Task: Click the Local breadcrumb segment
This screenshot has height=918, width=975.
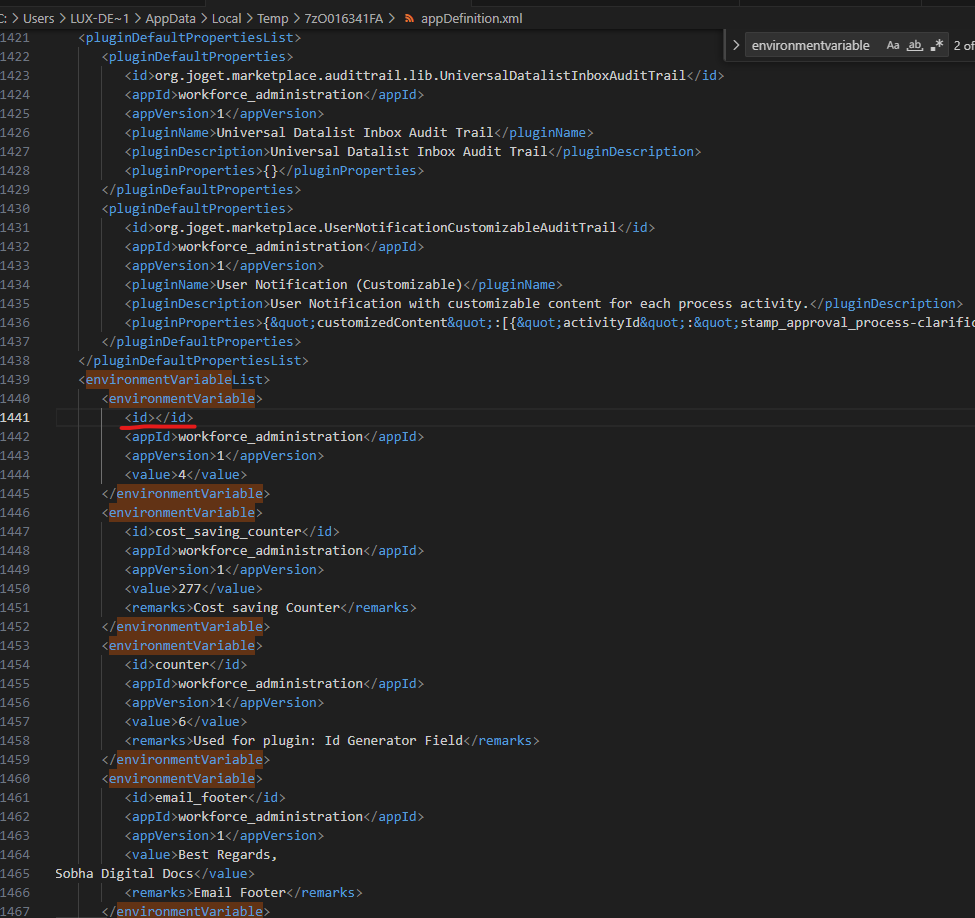Action: [227, 19]
